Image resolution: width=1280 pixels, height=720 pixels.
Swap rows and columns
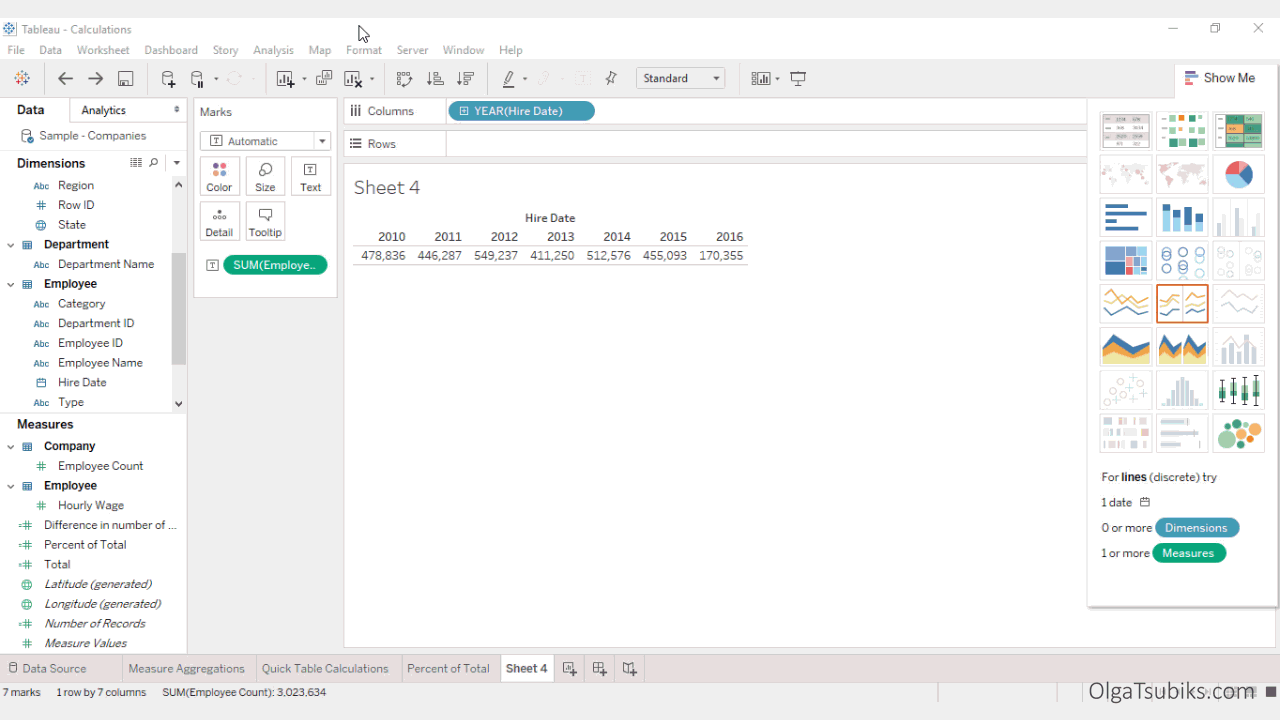pyautogui.click(x=404, y=78)
